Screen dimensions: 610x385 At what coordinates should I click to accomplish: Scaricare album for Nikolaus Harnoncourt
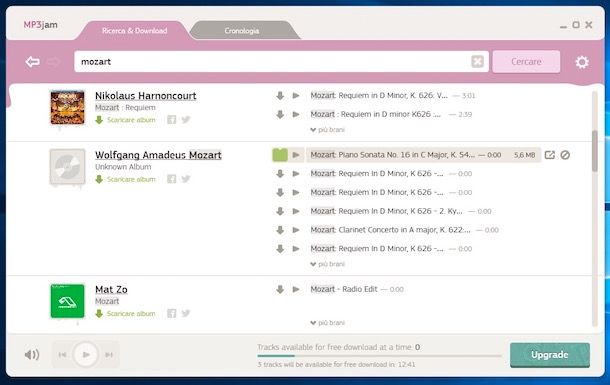(125, 120)
